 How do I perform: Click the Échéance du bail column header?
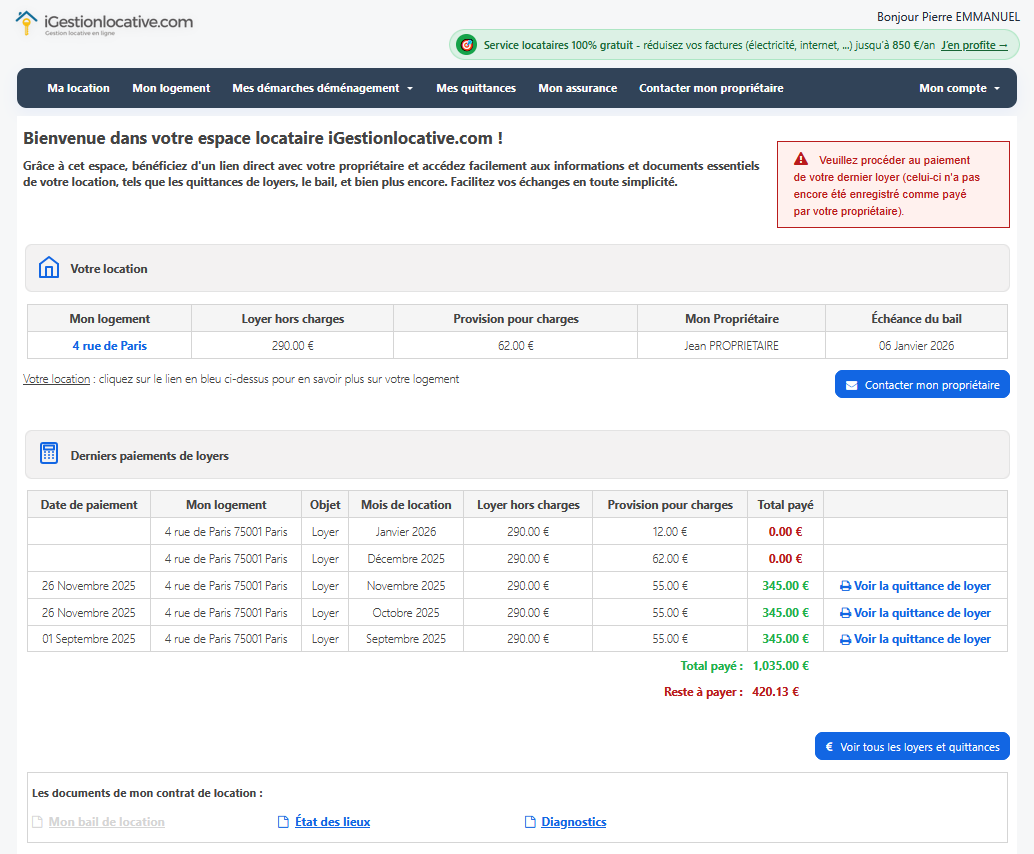point(917,319)
